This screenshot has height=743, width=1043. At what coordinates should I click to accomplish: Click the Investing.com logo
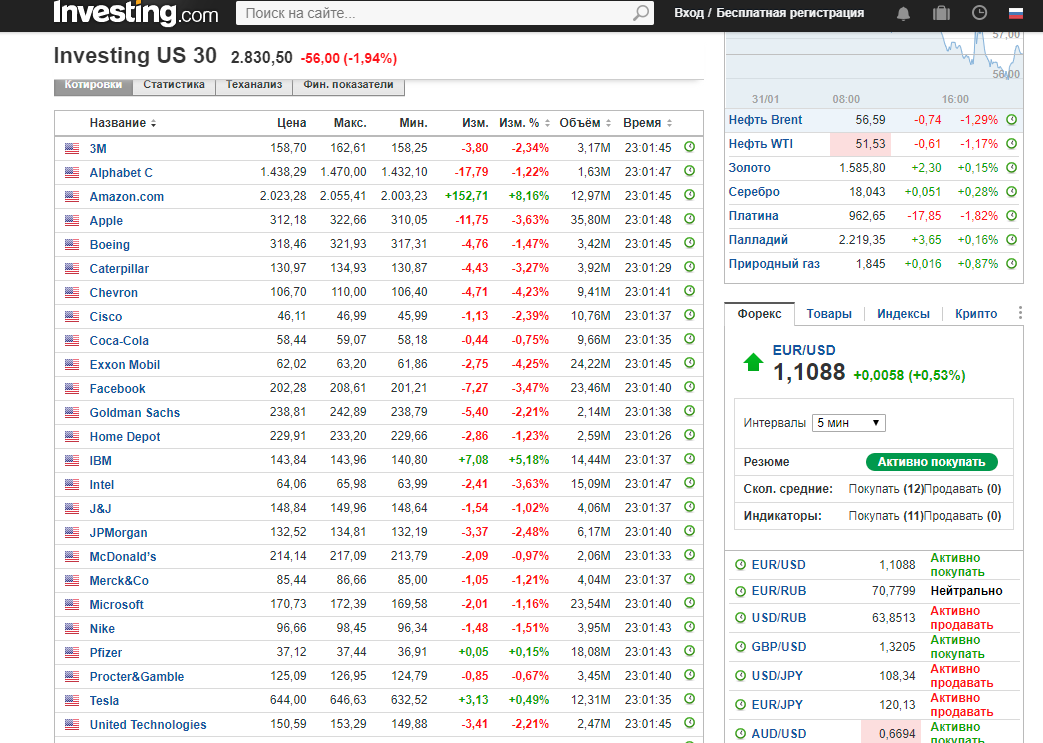136,13
